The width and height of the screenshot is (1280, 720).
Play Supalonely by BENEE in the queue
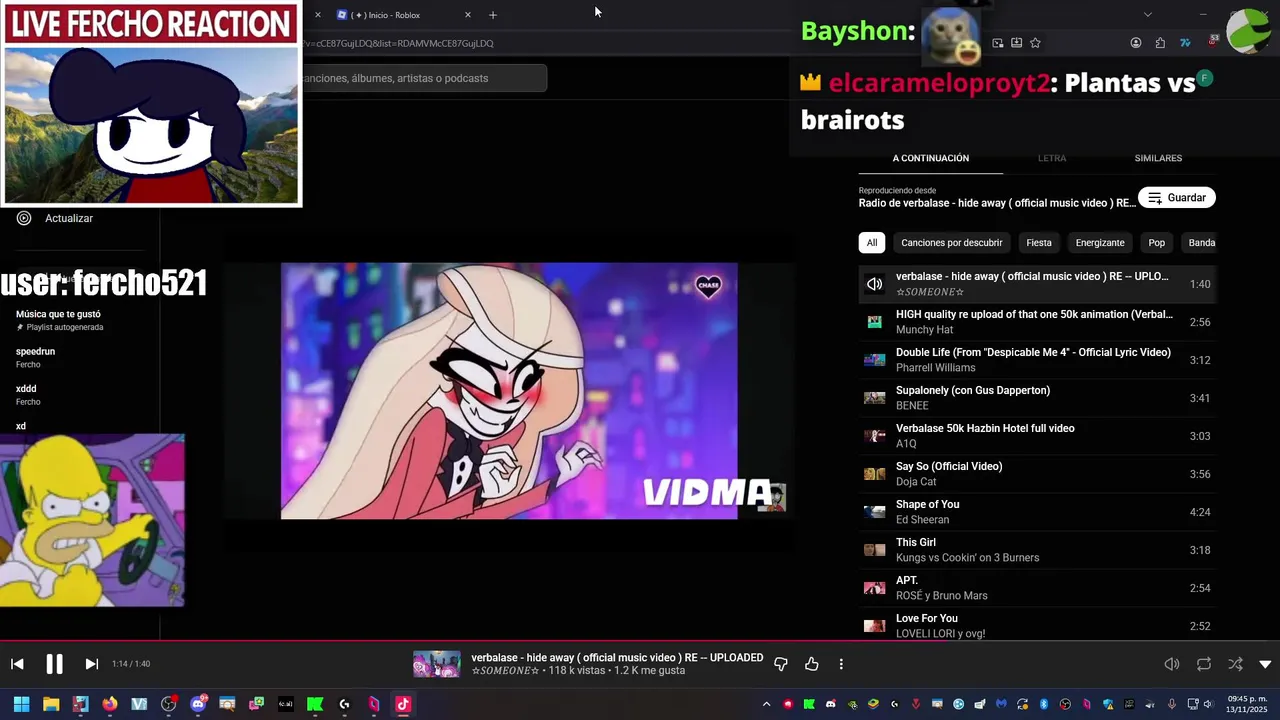[1037, 398]
